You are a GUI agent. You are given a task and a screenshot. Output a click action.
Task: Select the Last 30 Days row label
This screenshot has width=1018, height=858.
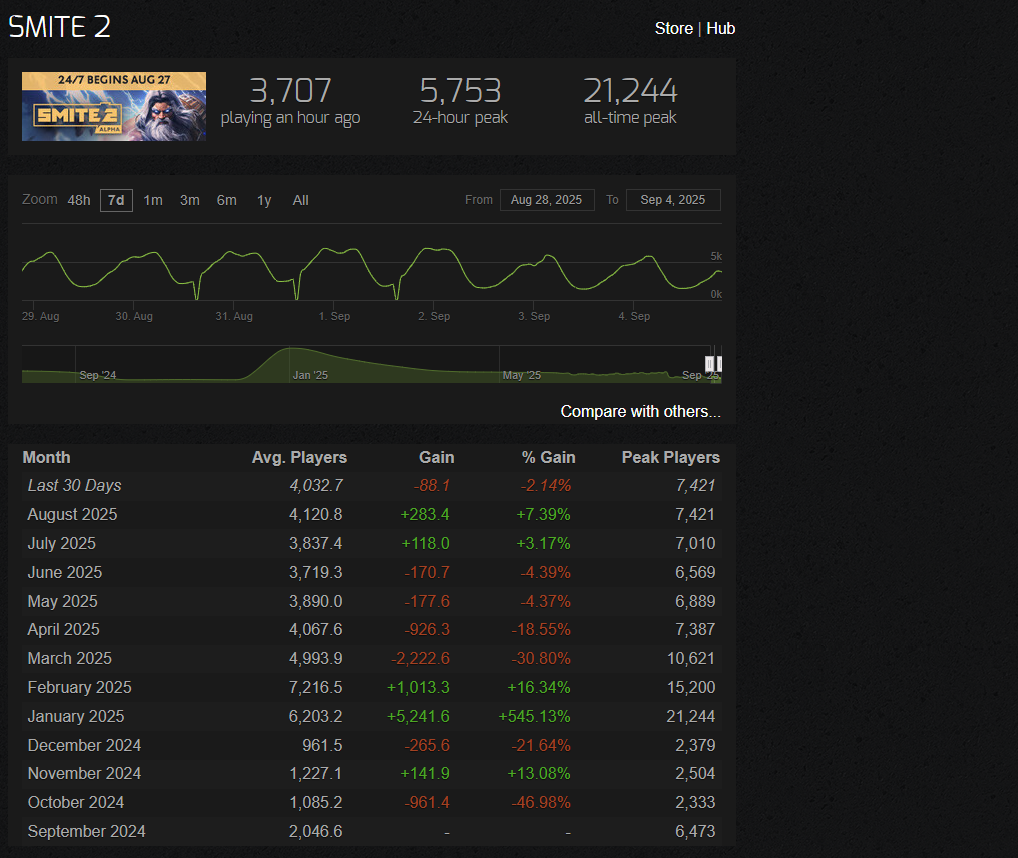pyautogui.click(x=74, y=485)
